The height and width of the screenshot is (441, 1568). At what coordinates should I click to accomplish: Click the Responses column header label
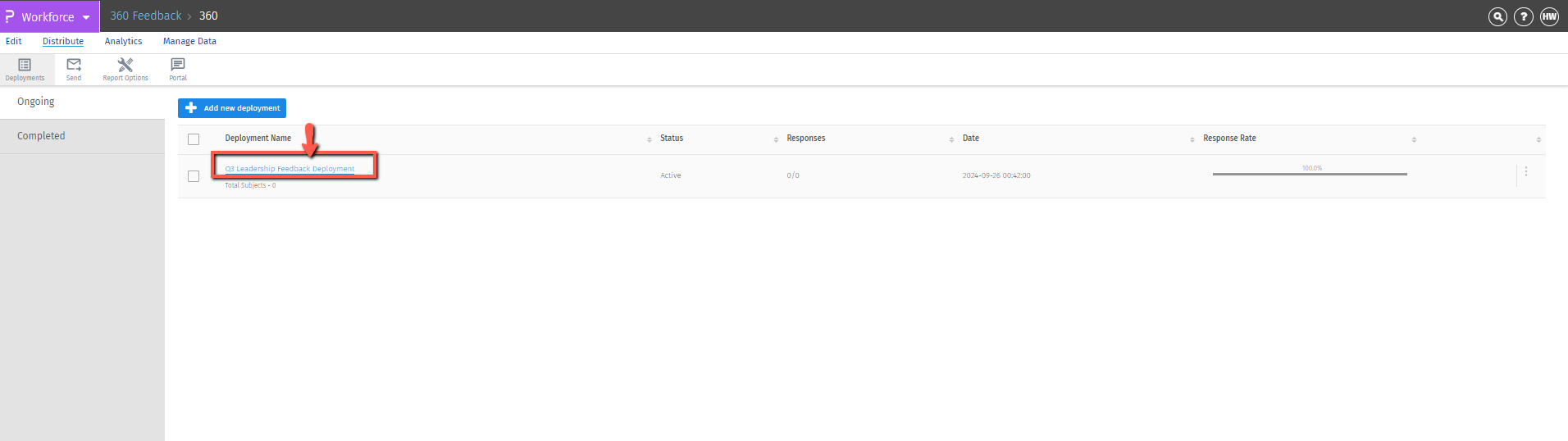(806, 139)
